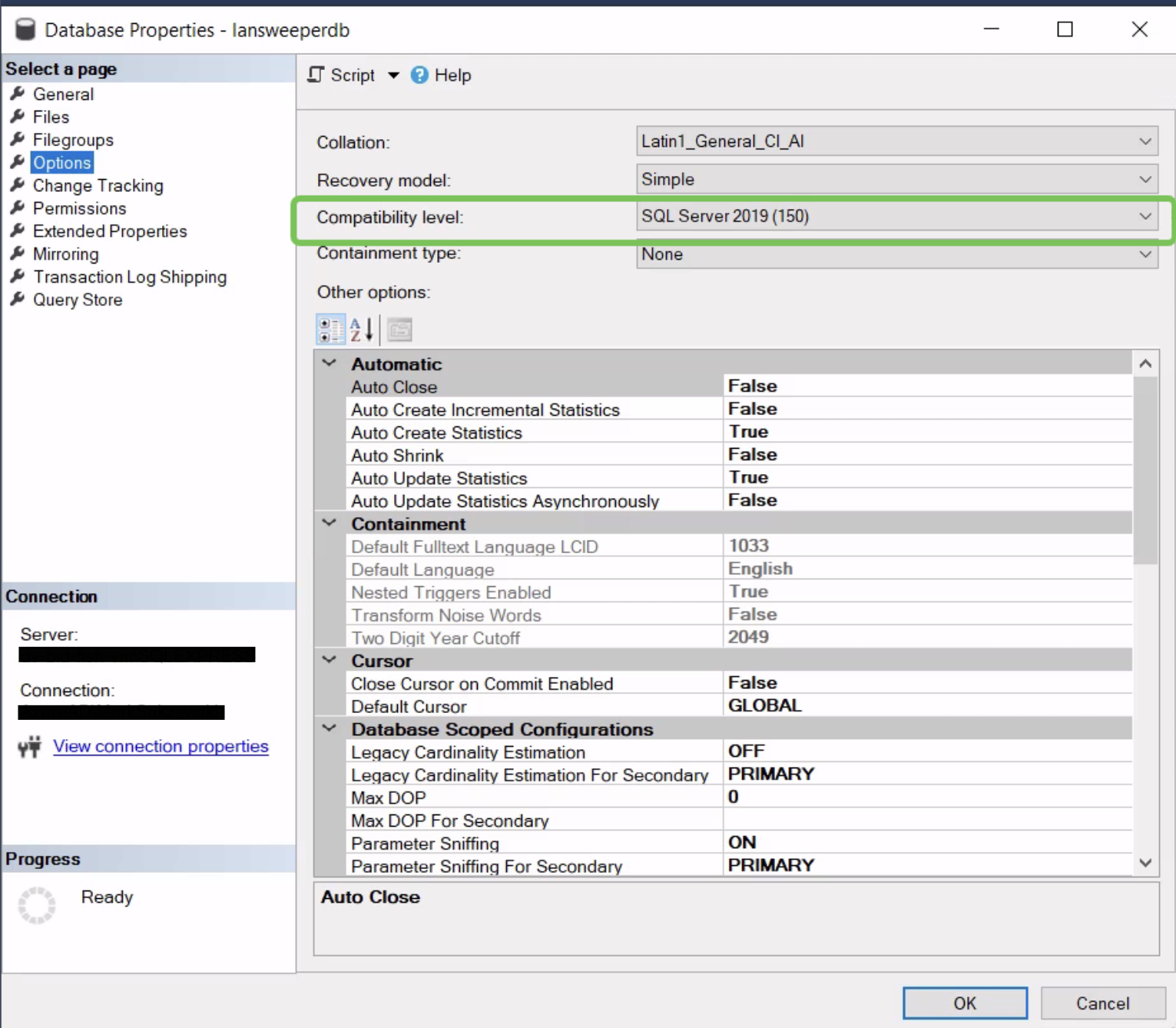The image size is (1176, 1028).
Task: Click wrench icon next to General
Action: 18,94
